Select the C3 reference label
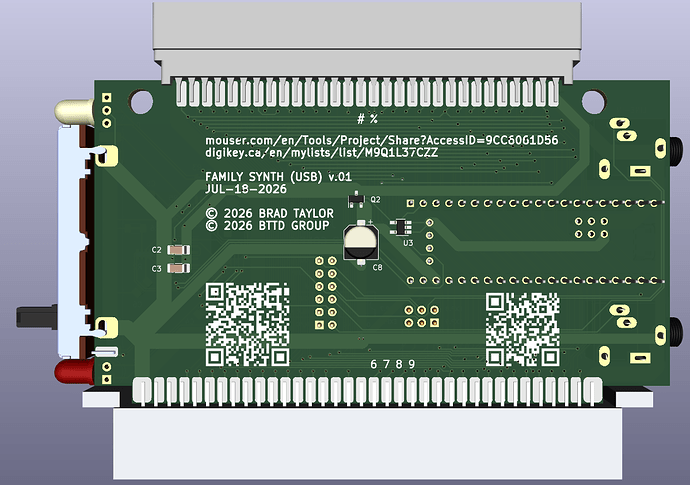This screenshot has height=485, width=690. tap(156, 268)
